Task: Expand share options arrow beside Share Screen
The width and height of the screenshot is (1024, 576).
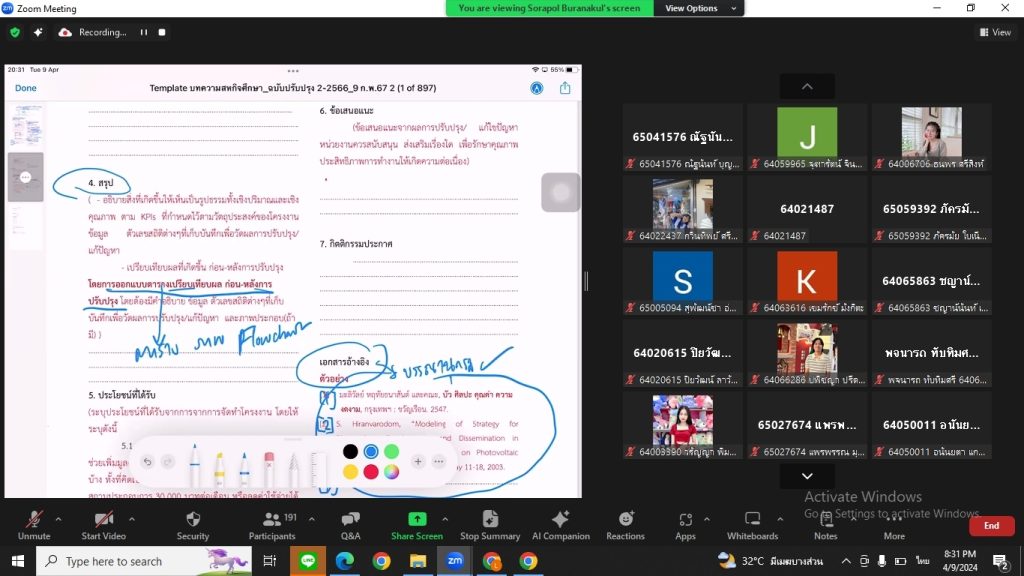Action: tap(445, 519)
